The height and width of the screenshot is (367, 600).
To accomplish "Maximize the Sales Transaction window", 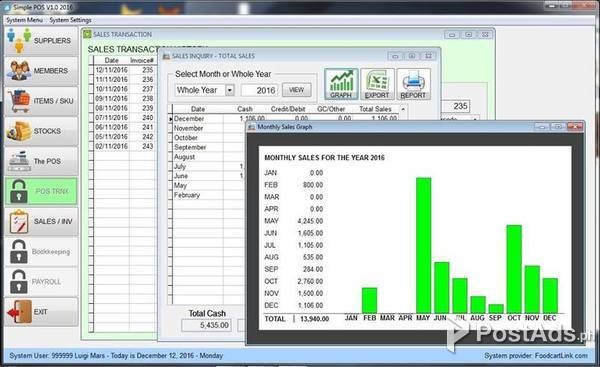I will coord(468,35).
